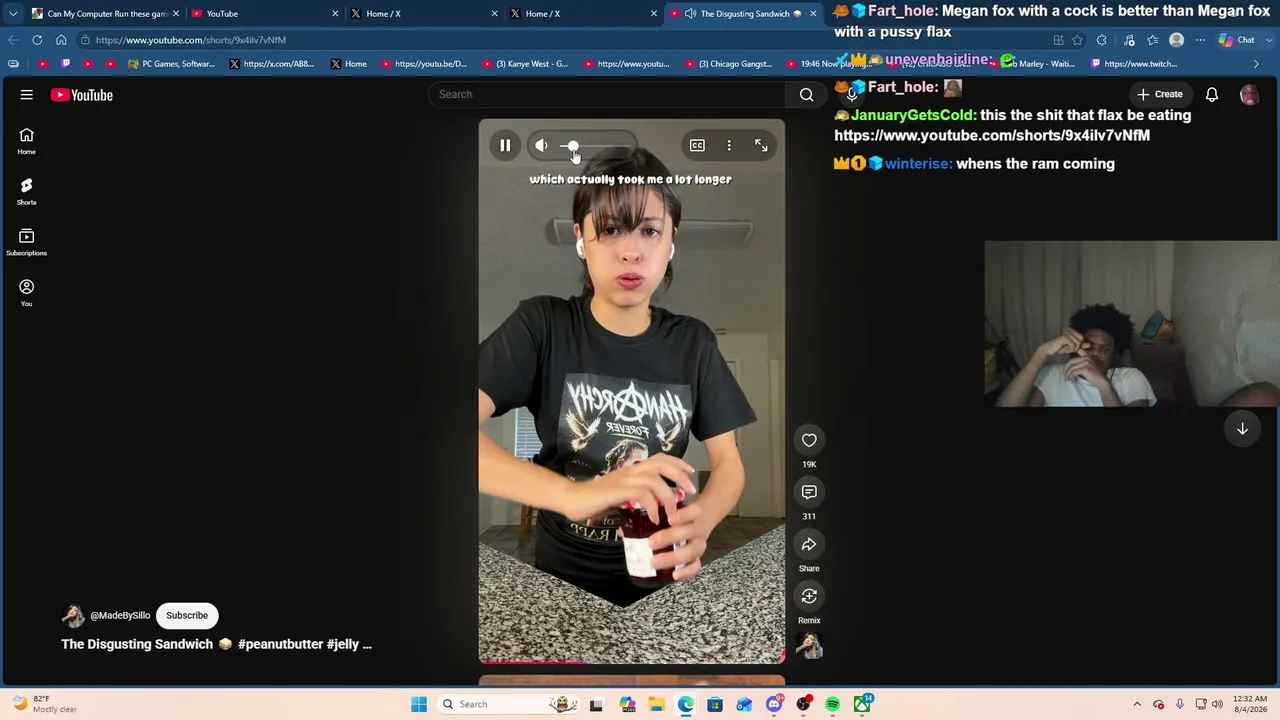Open Home in the YouTube sidebar
Image resolution: width=1280 pixels, height=720 pixels.
[x=26, y=140]
